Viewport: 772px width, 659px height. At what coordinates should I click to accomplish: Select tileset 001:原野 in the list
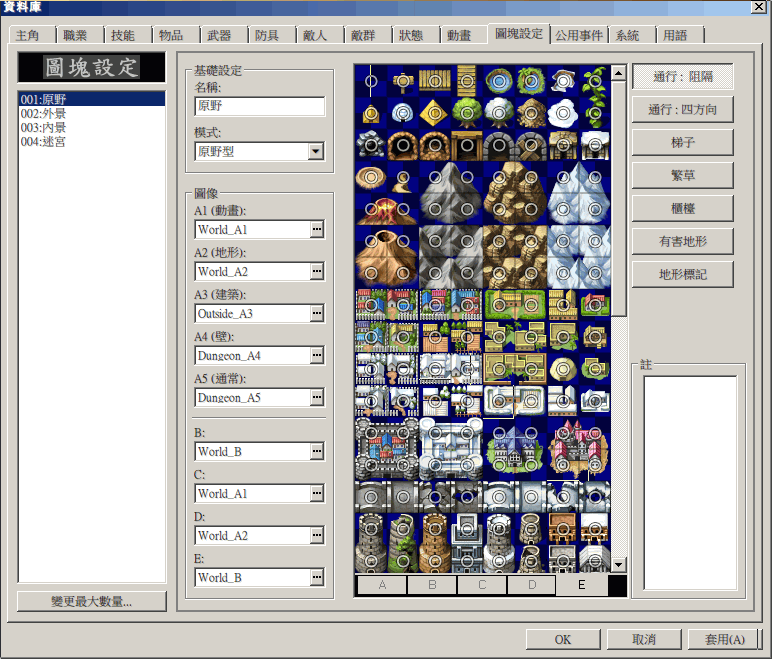click(92, 99)
